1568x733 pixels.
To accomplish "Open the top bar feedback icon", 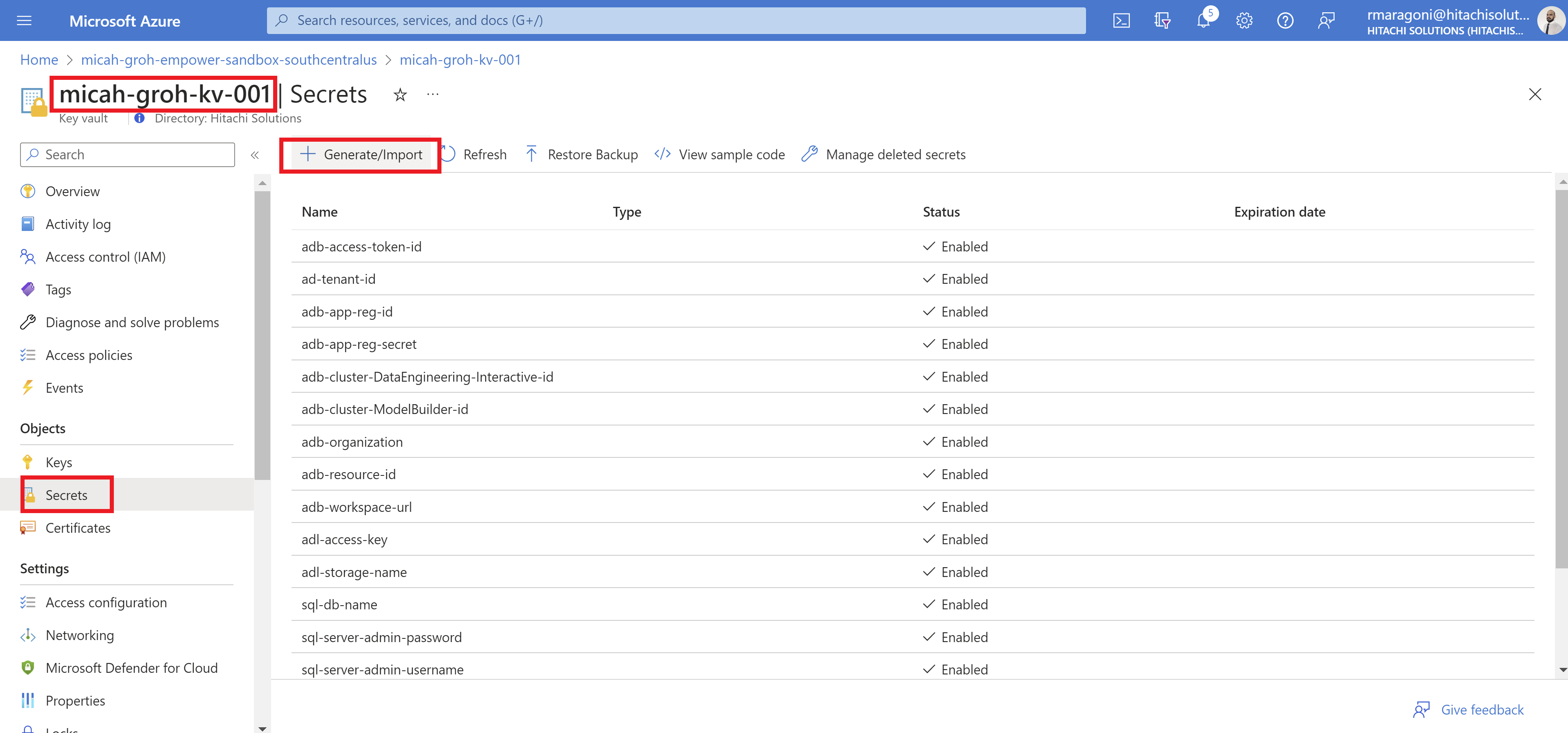I will tap(1326, 21).
